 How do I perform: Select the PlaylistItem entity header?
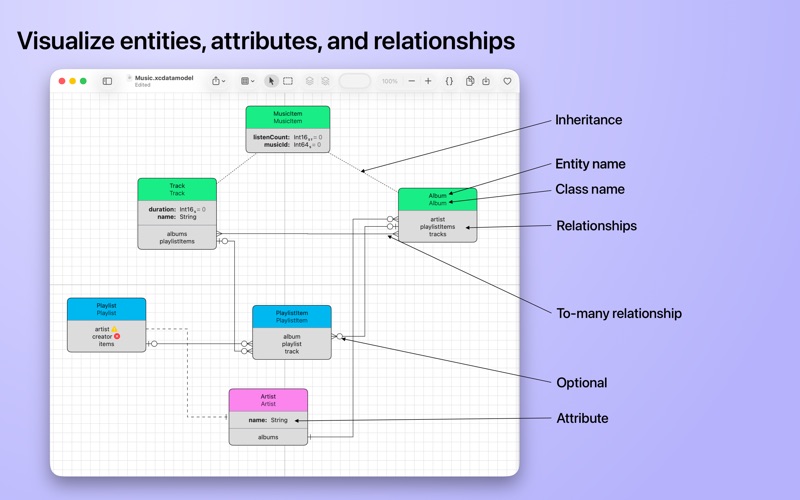[x=292, y=316]
